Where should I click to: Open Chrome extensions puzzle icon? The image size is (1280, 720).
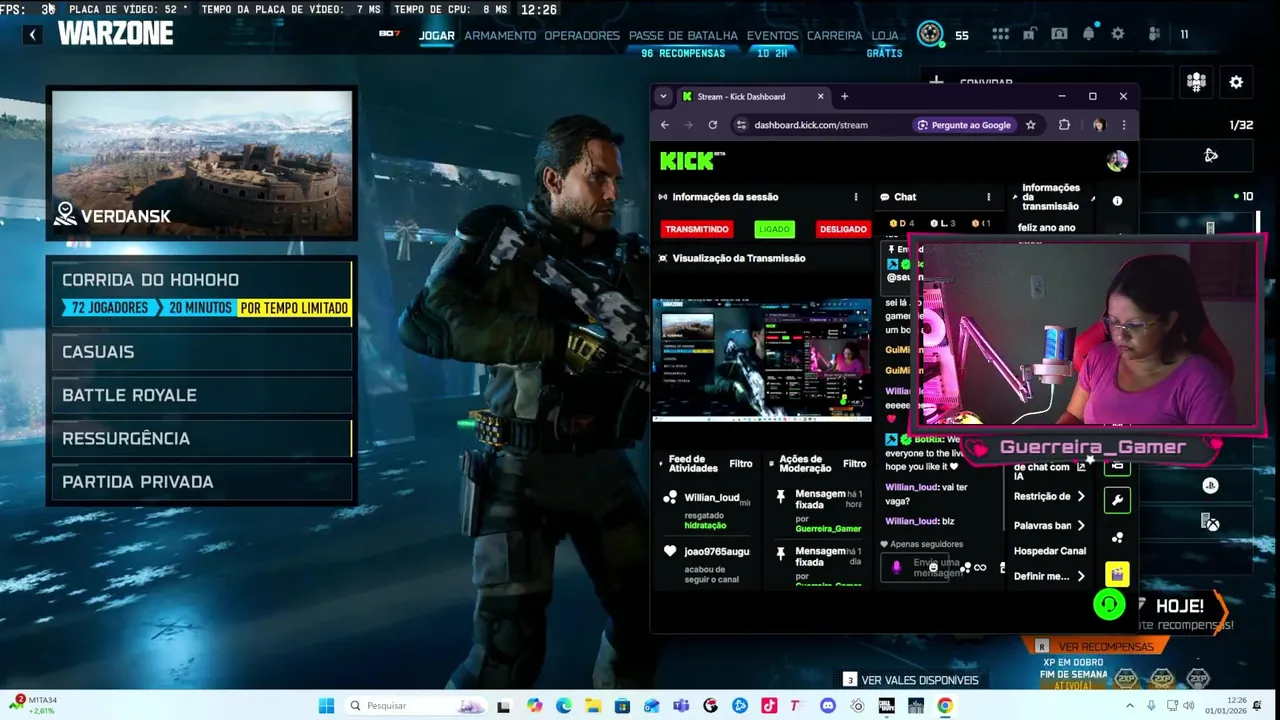pos(1064,125)
